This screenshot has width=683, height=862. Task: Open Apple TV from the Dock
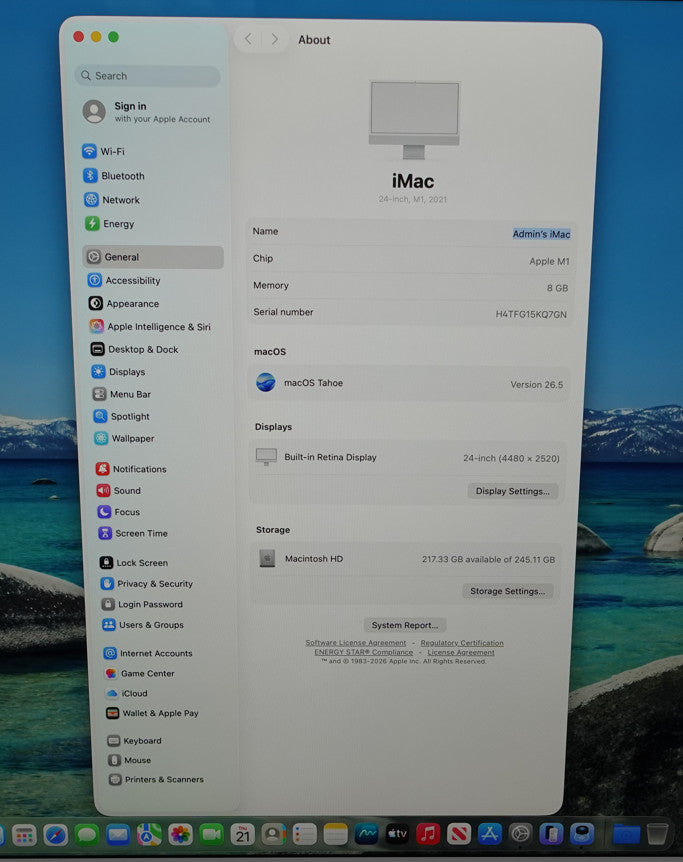pos(397,834)
